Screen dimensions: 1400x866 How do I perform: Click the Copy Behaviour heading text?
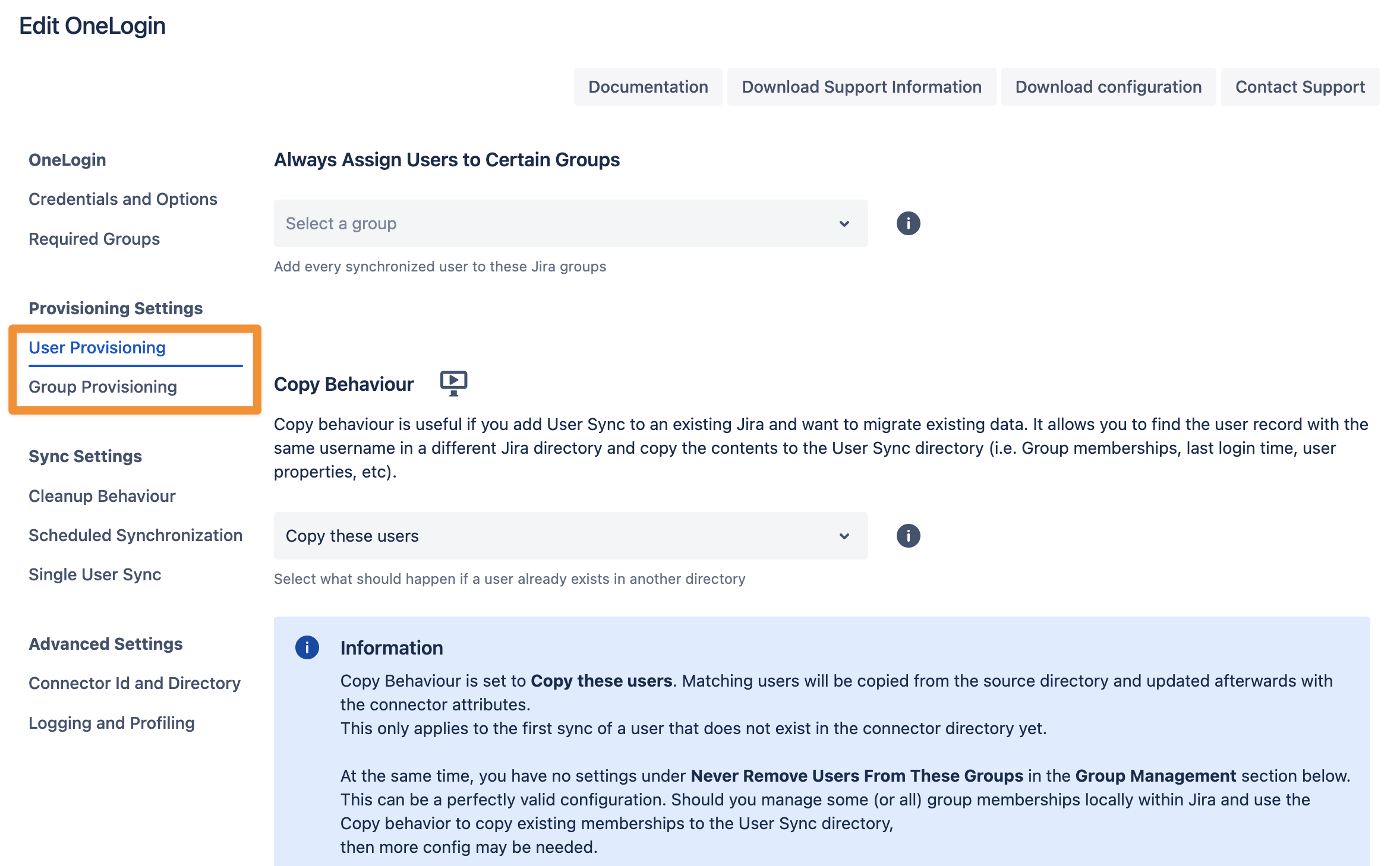coord(343,384)
